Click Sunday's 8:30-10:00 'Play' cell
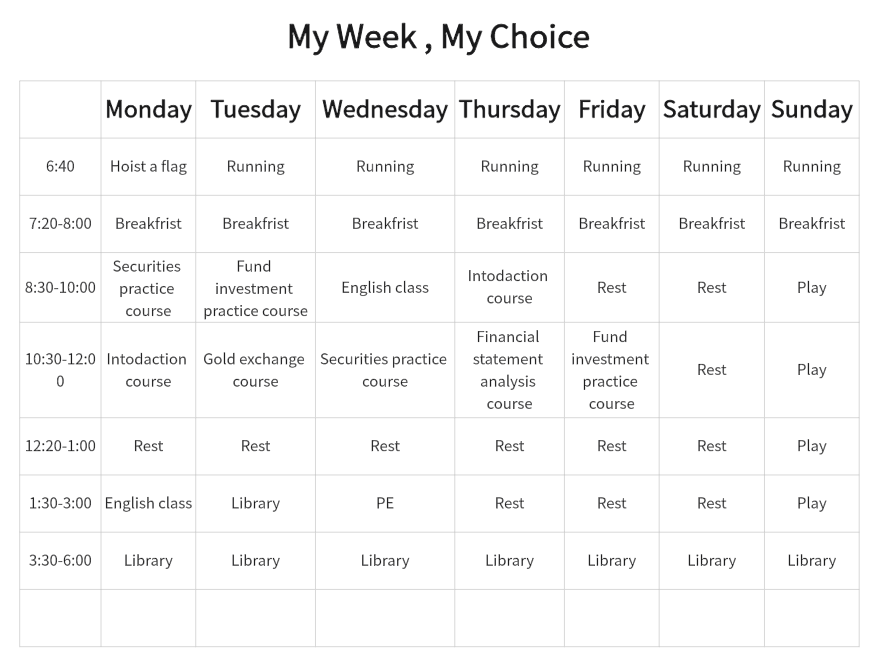 pyautogui.click(x=812, y=288)
